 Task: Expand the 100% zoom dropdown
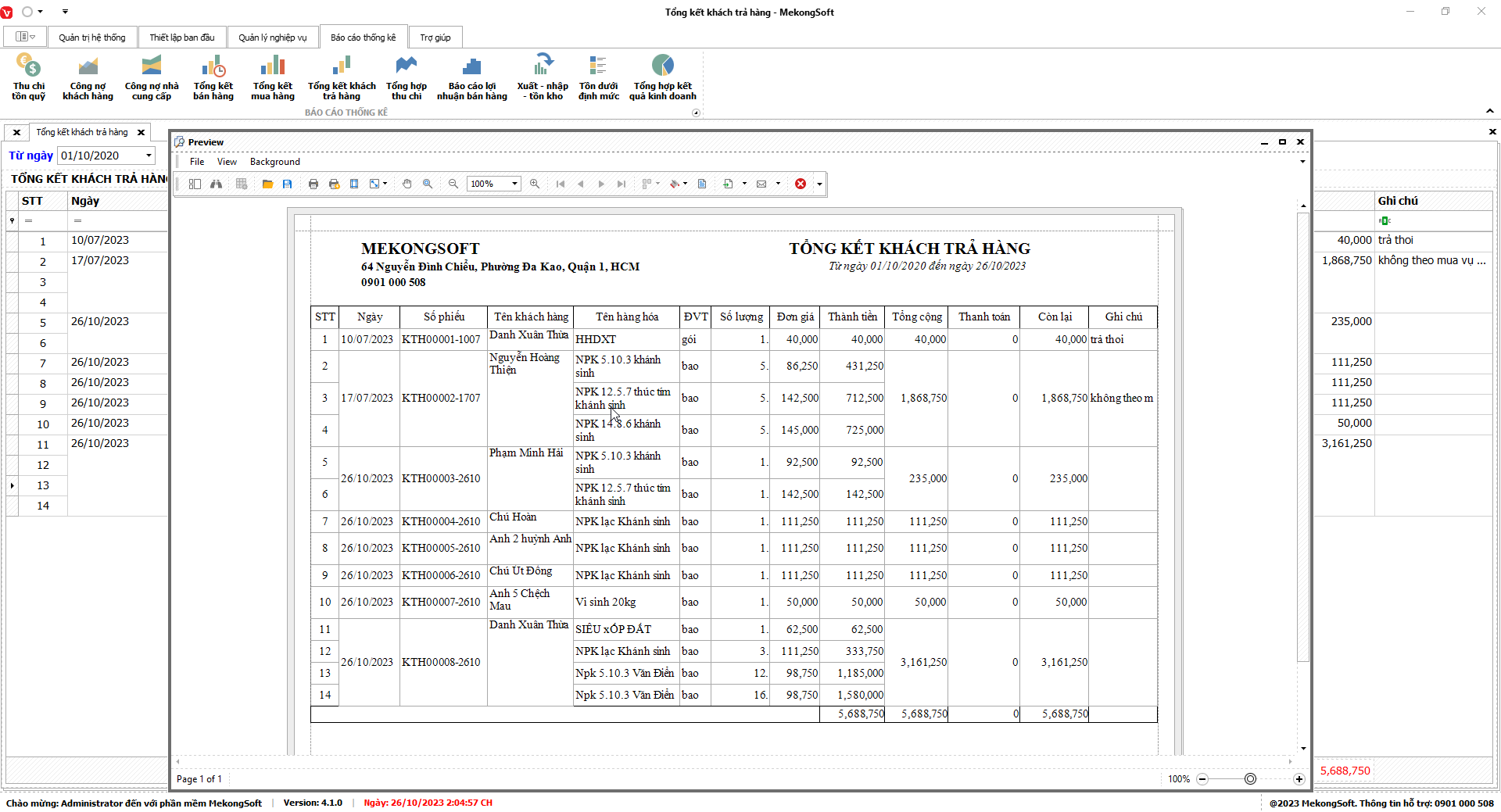(514, 184)
